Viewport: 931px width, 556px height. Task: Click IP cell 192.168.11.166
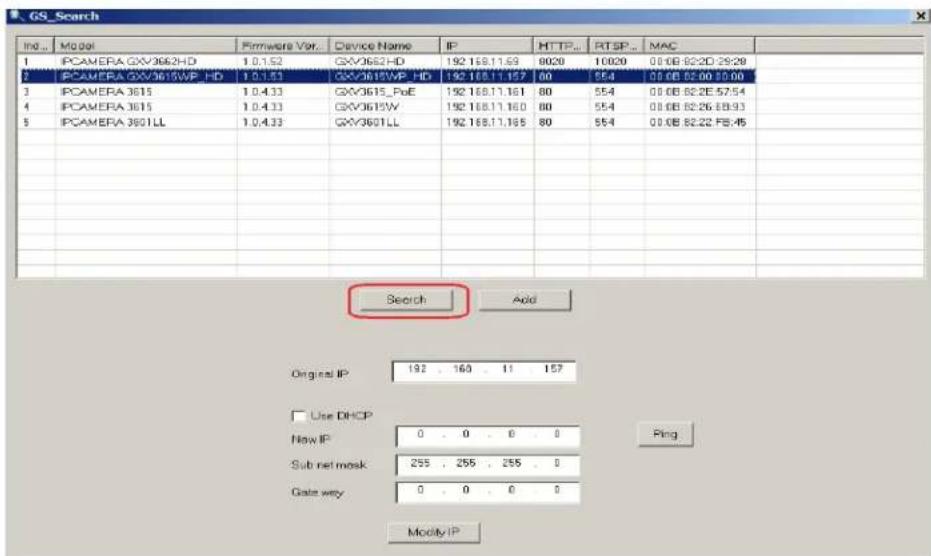[486, 122]
